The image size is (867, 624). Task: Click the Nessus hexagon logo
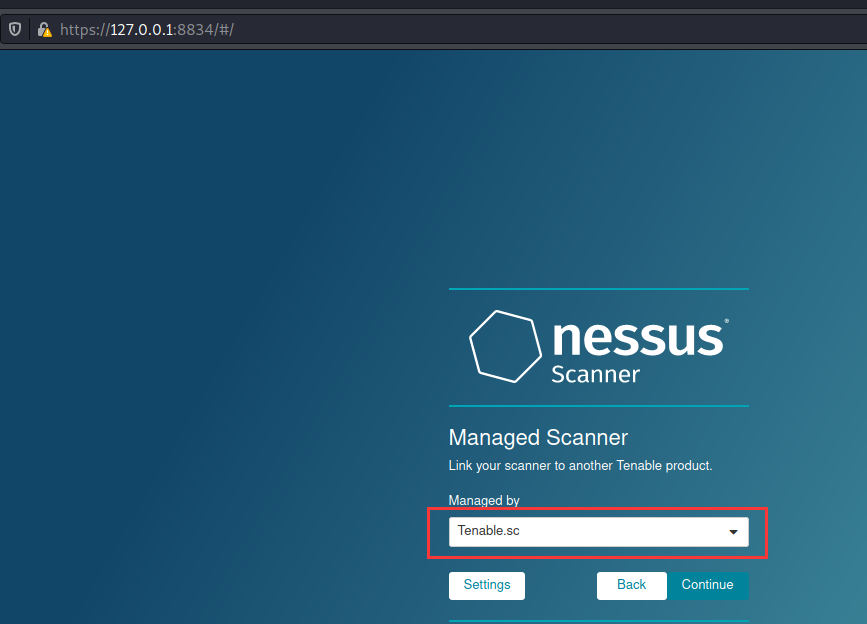tap(505, 347)
